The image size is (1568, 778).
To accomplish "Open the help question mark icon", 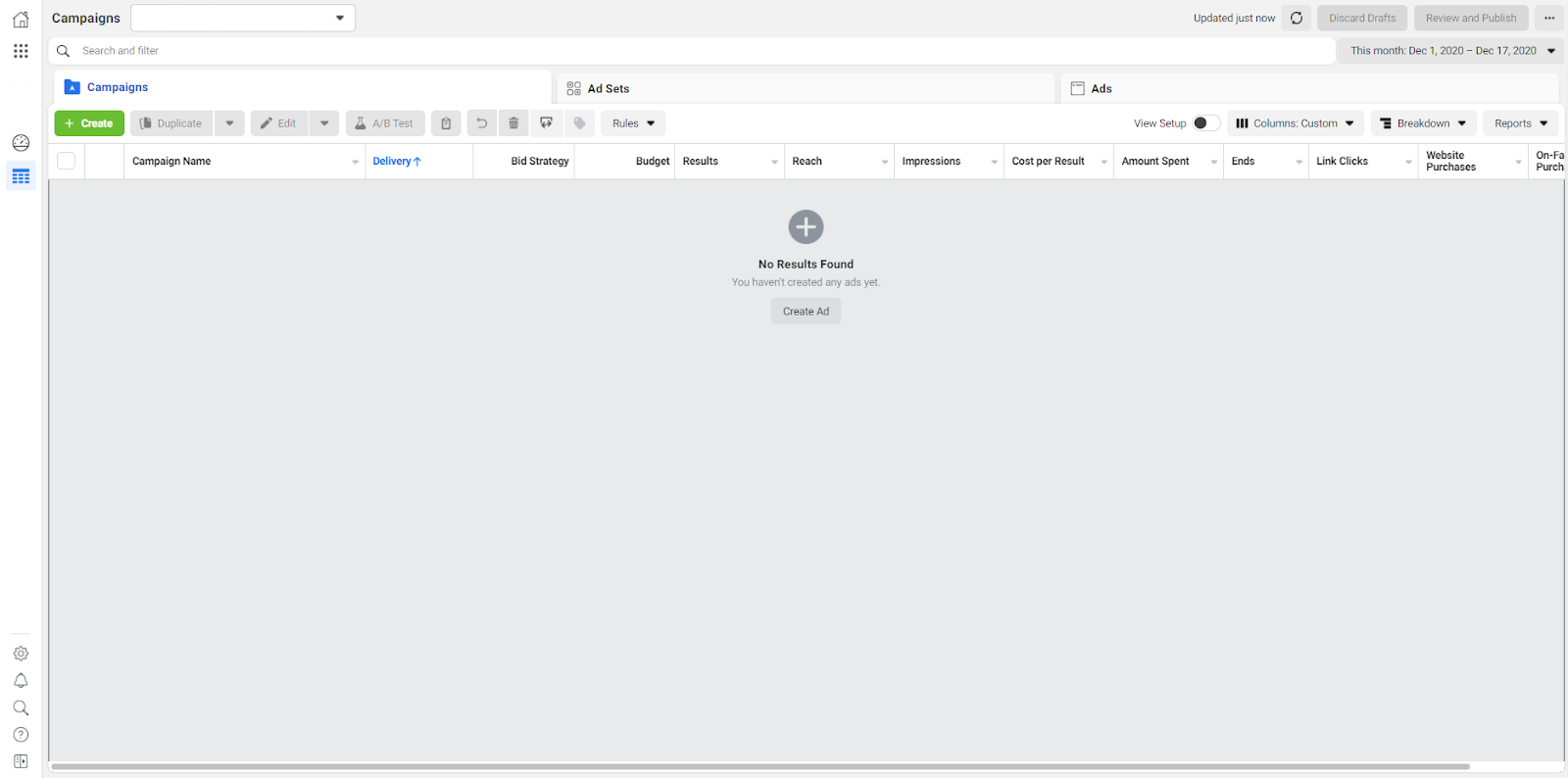I will tap(21, 735).
